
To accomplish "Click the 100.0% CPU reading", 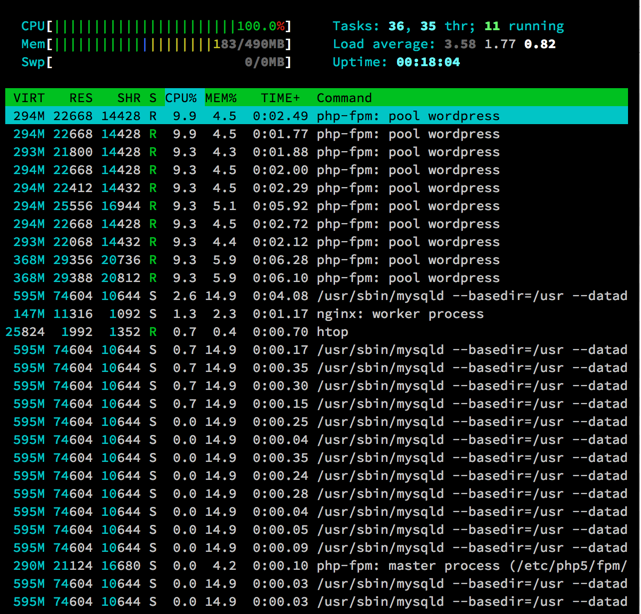I will tap(261, 27).
